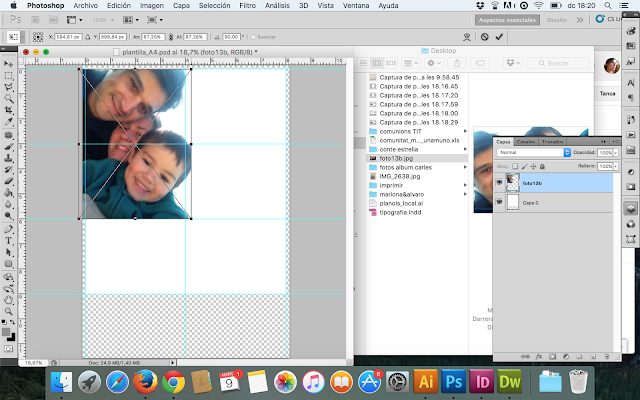Open the Normal blend mode dropdown
Screen dimensions: 640x400
(533, 153)
